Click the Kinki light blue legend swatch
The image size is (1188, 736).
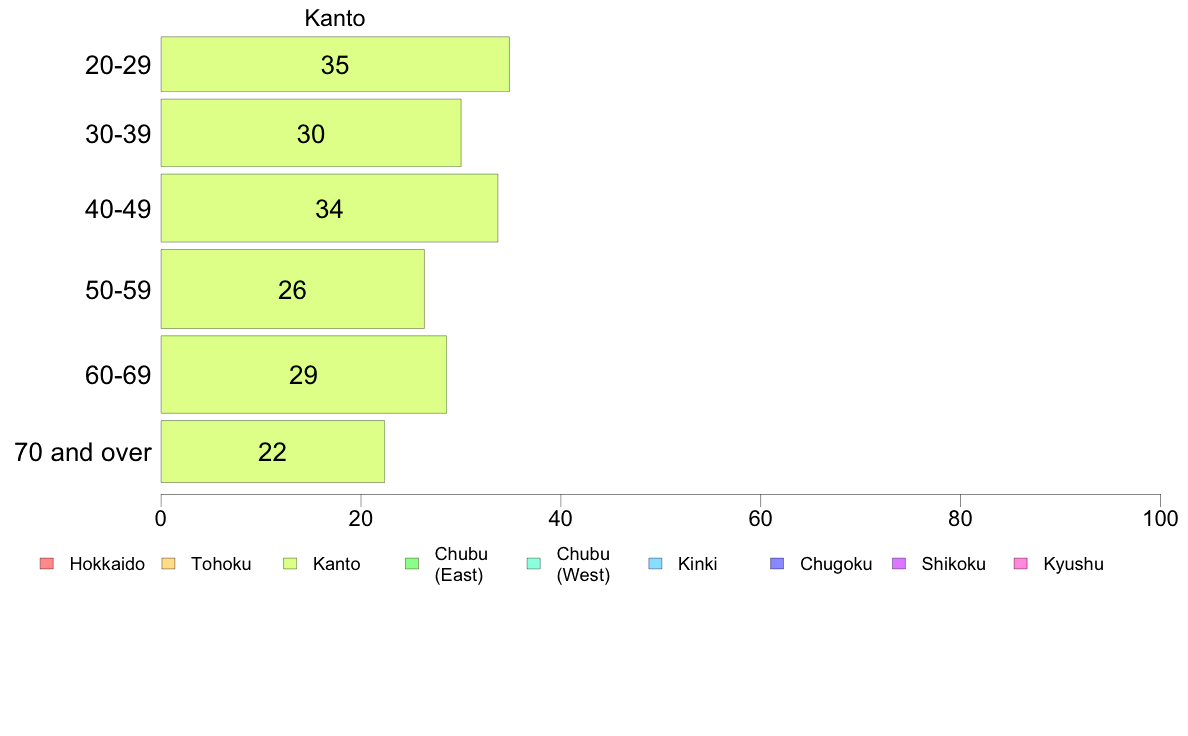click(655, 563)
